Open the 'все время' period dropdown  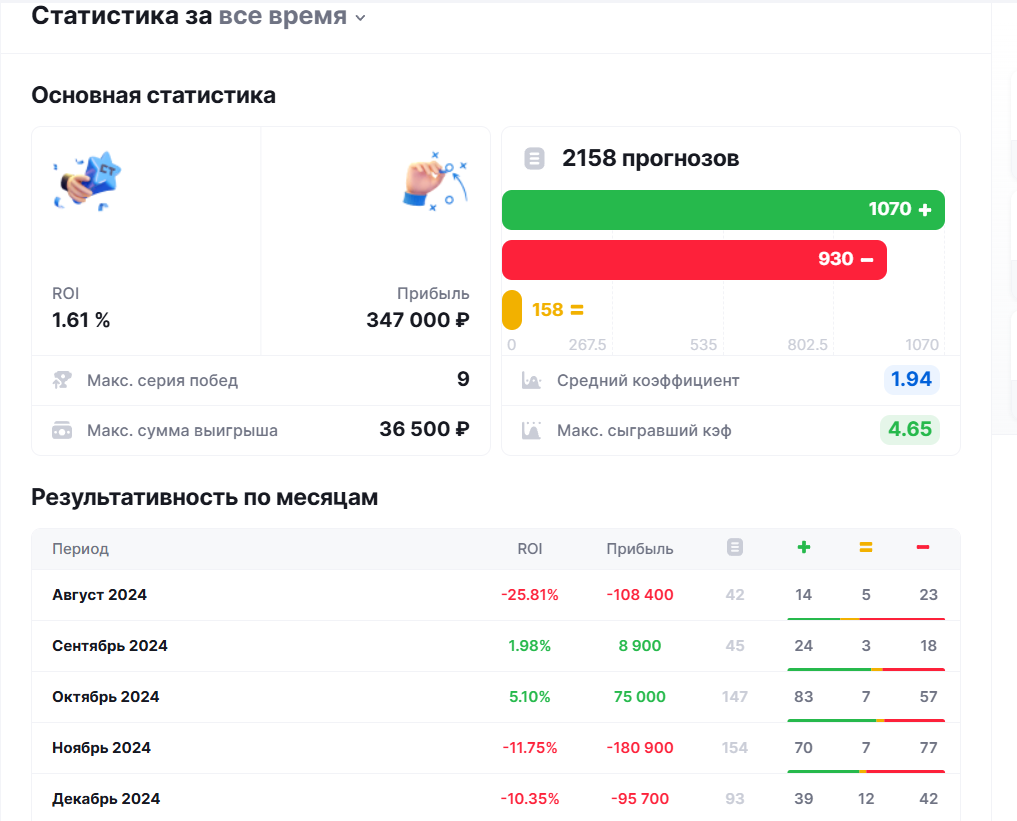(x=292, y=16)
